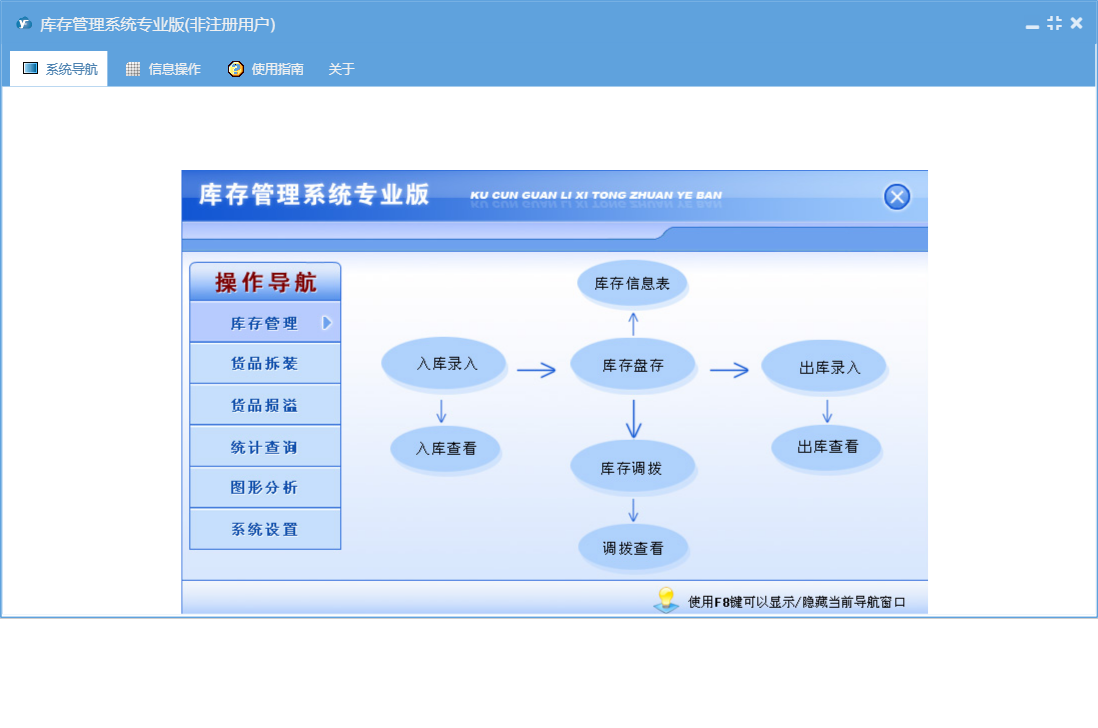Select 货品拆装 in the sidebar
The height and width of the screenshot is (728, 1098).
point(265,363)
